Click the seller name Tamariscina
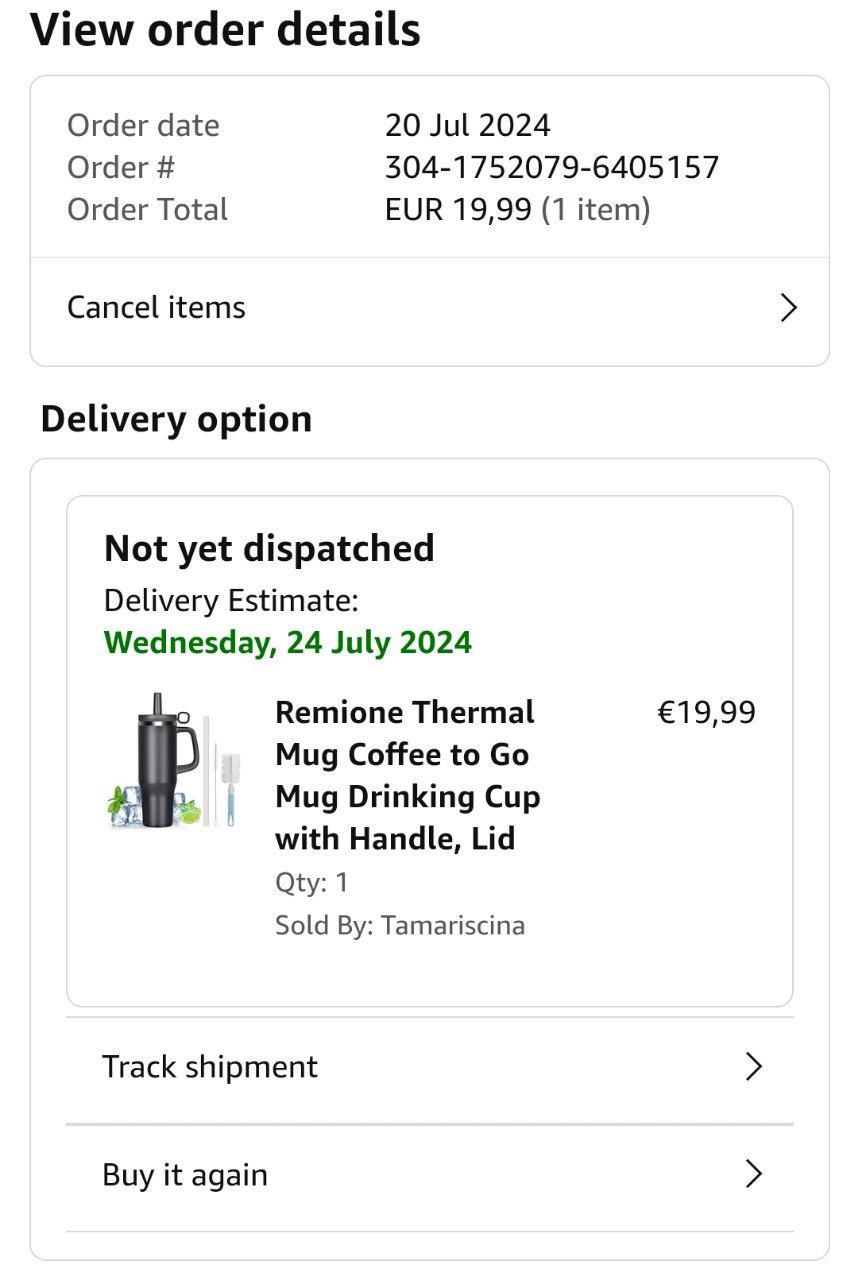 click(453, 925)
